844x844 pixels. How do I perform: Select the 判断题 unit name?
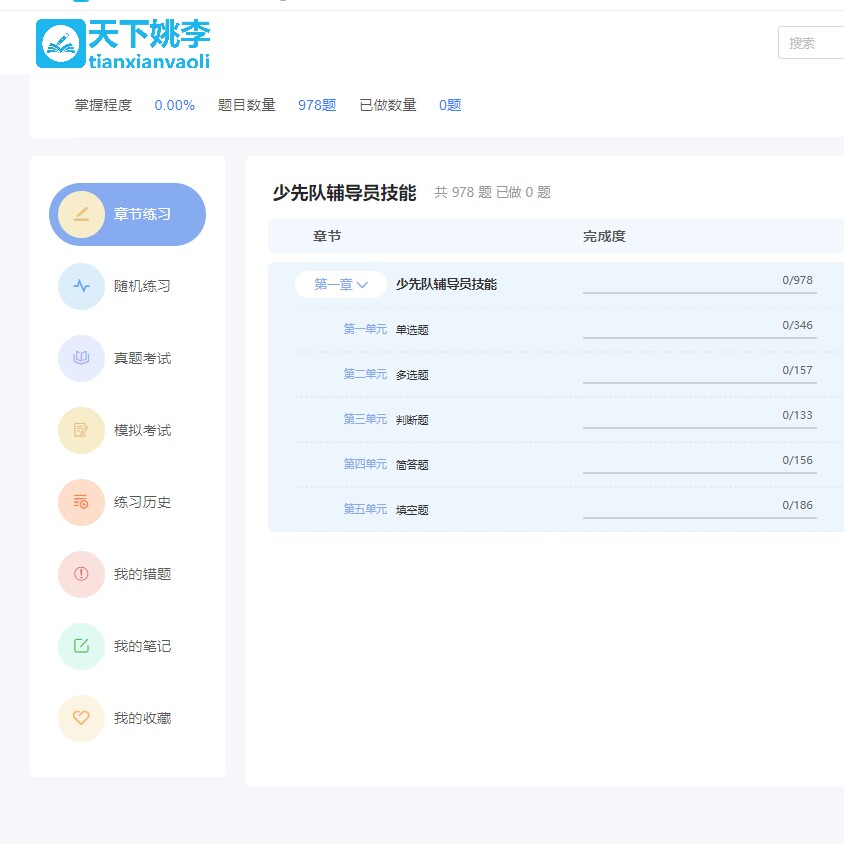(x=412, y=420)
